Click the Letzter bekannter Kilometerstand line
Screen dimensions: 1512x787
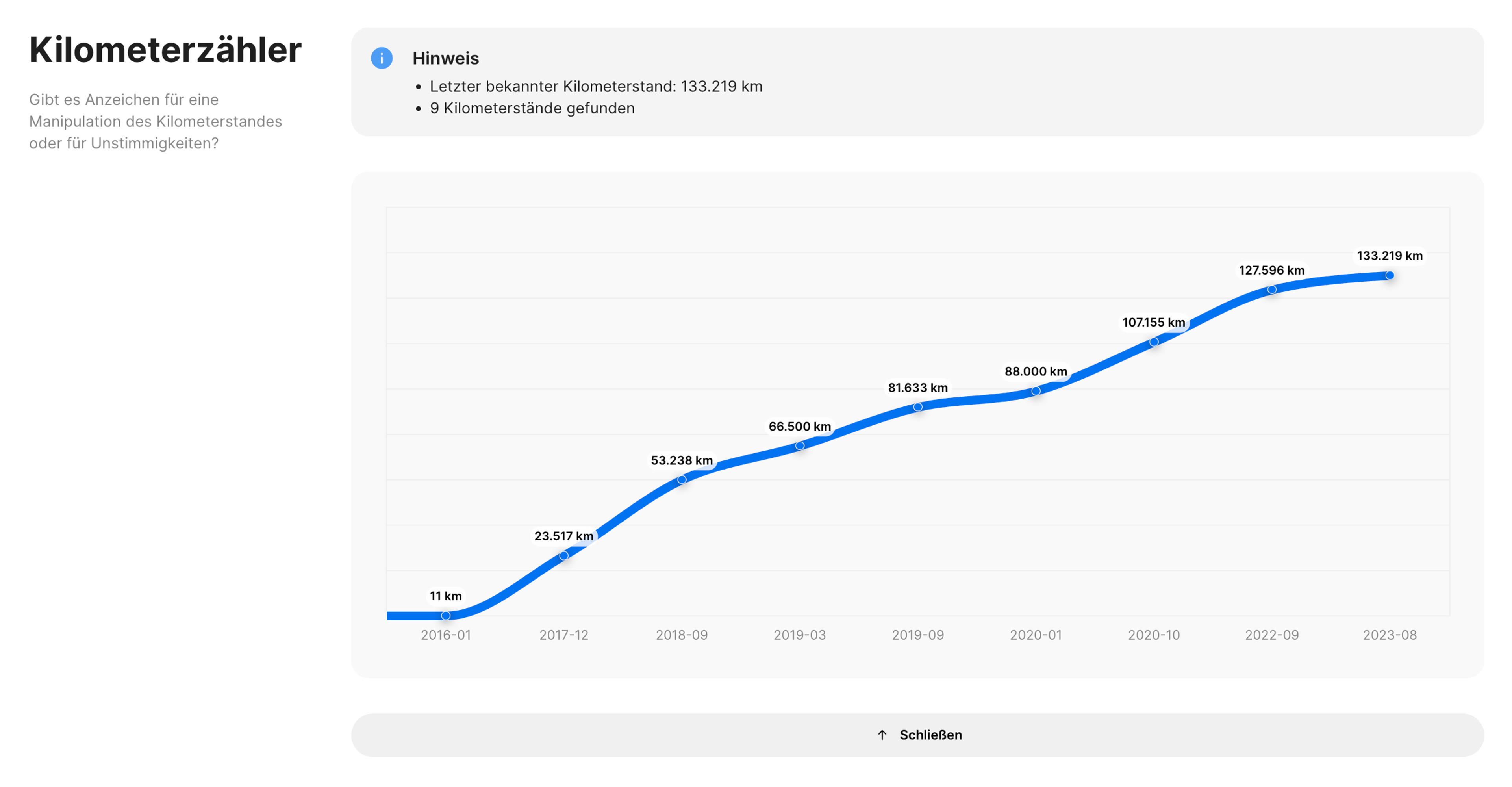(596, 86)
